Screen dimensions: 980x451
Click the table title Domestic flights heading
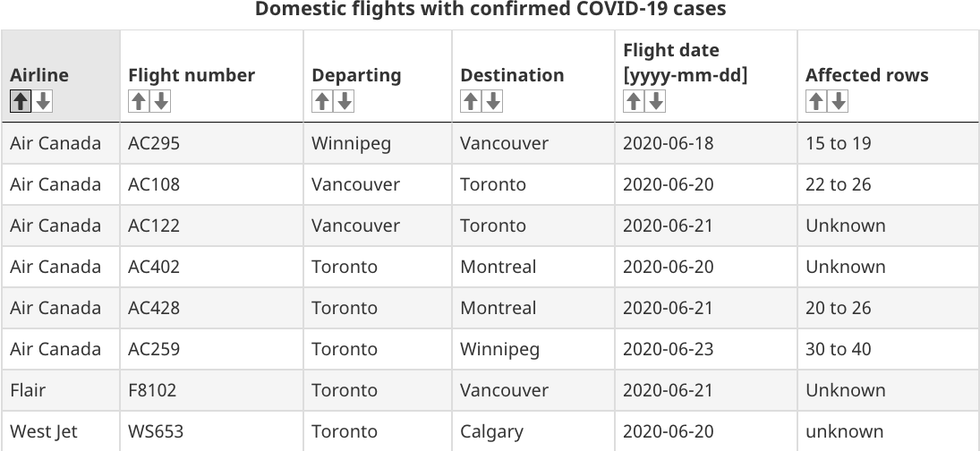490,10
